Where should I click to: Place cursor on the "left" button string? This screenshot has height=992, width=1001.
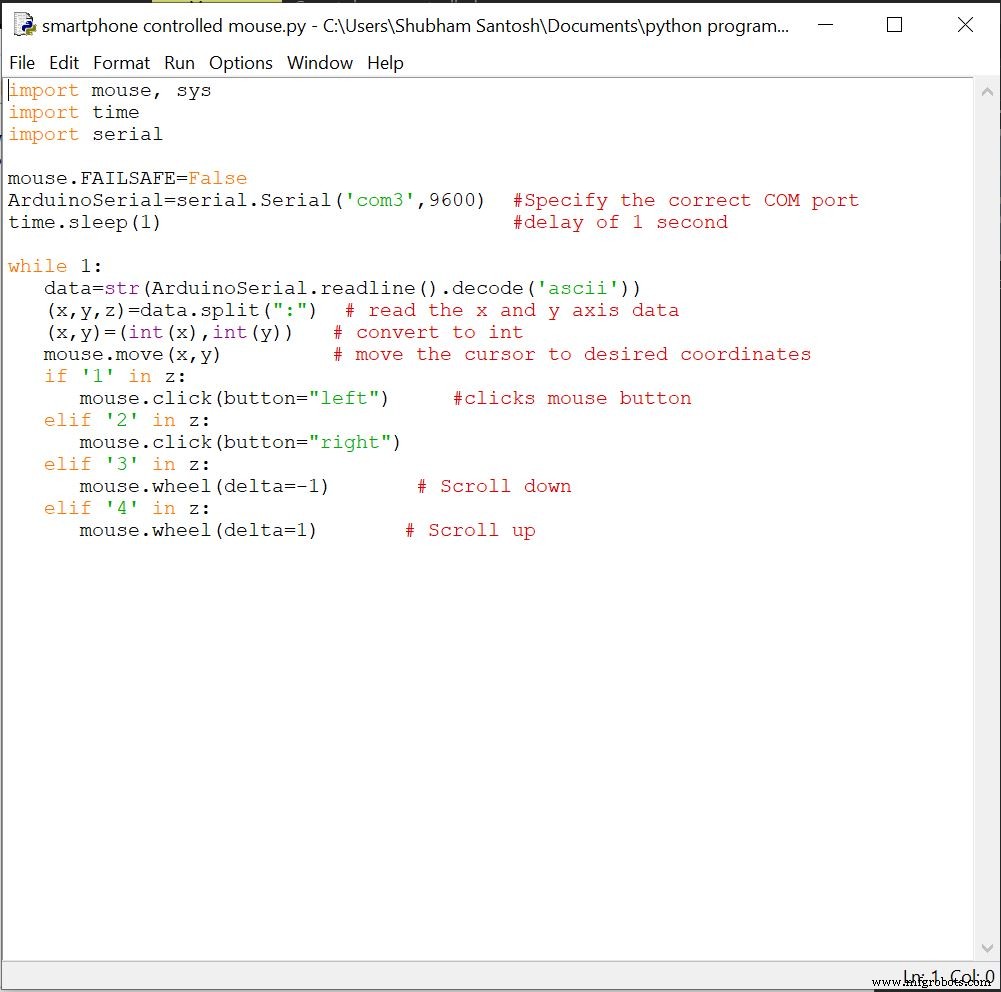tap(343, 398)
